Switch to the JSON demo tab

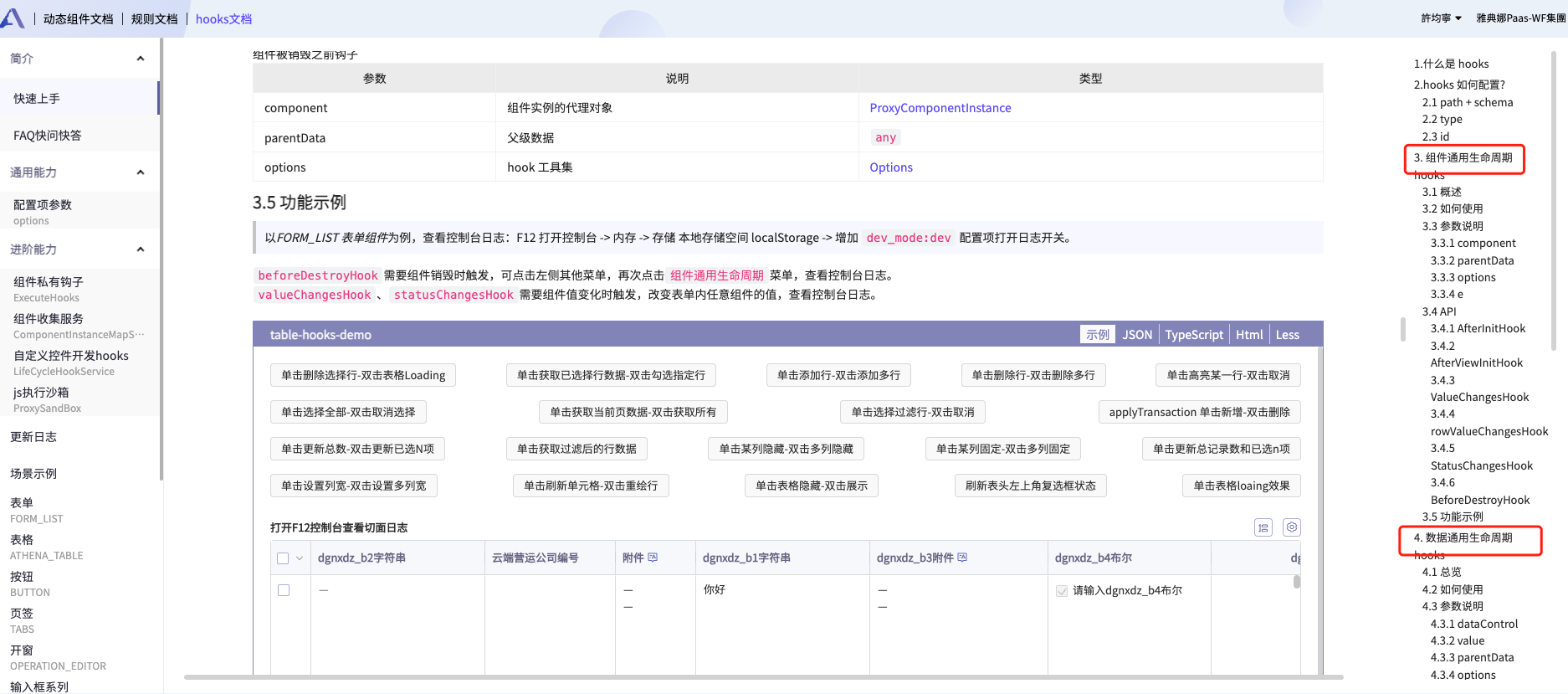[1137, 335]
